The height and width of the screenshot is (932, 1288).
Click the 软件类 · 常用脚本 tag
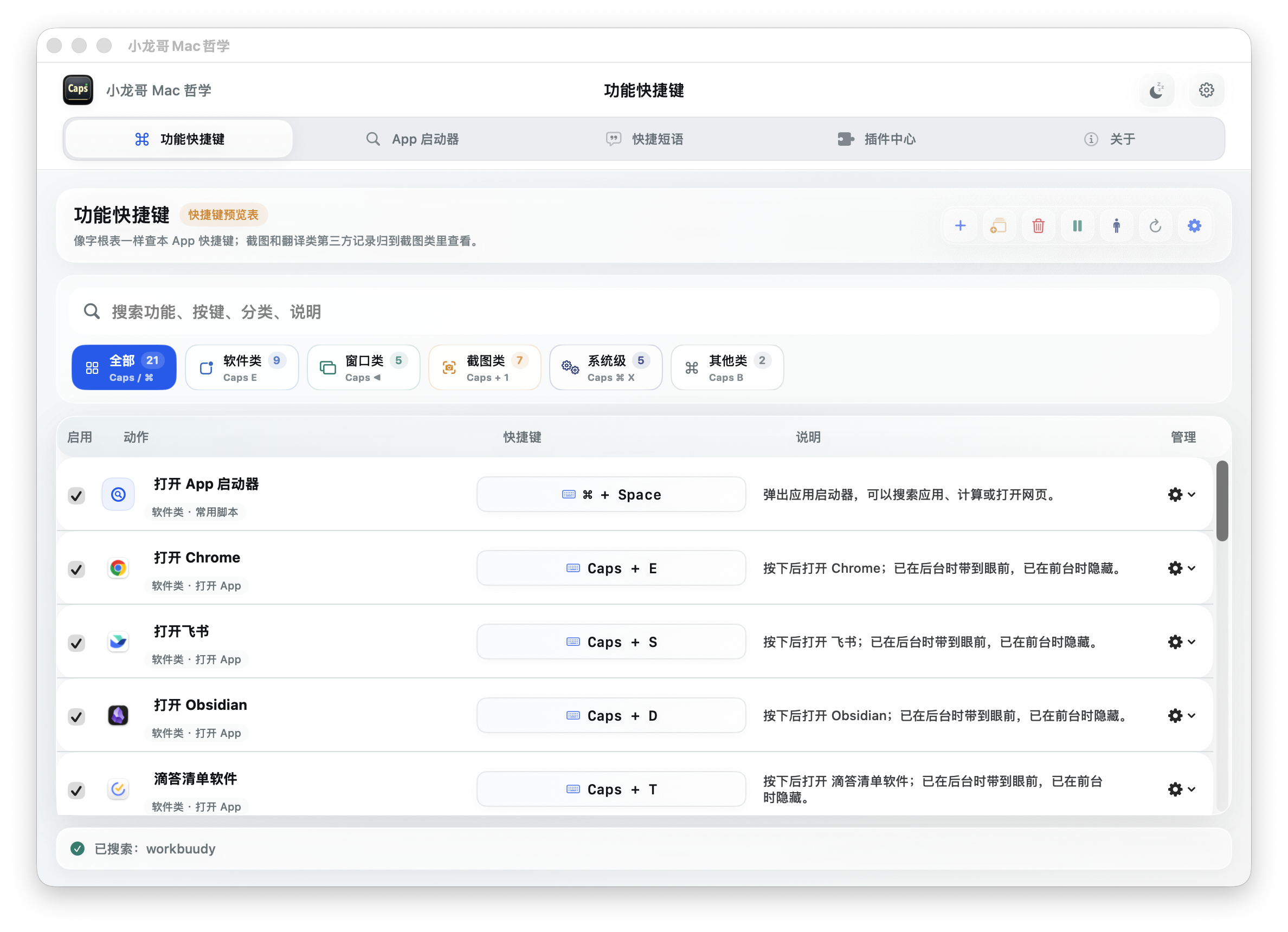195,513
